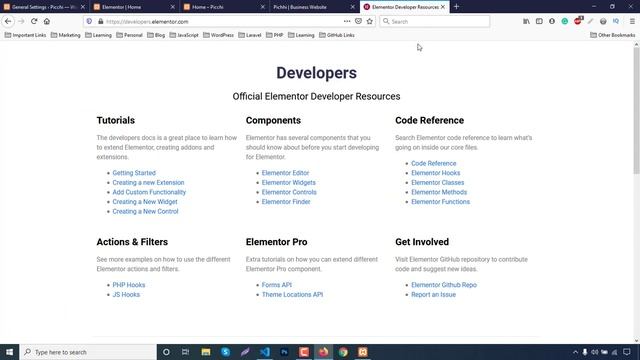Open the browser home page
The width and height of the screenshot is (640, 360).
[47, 21]
